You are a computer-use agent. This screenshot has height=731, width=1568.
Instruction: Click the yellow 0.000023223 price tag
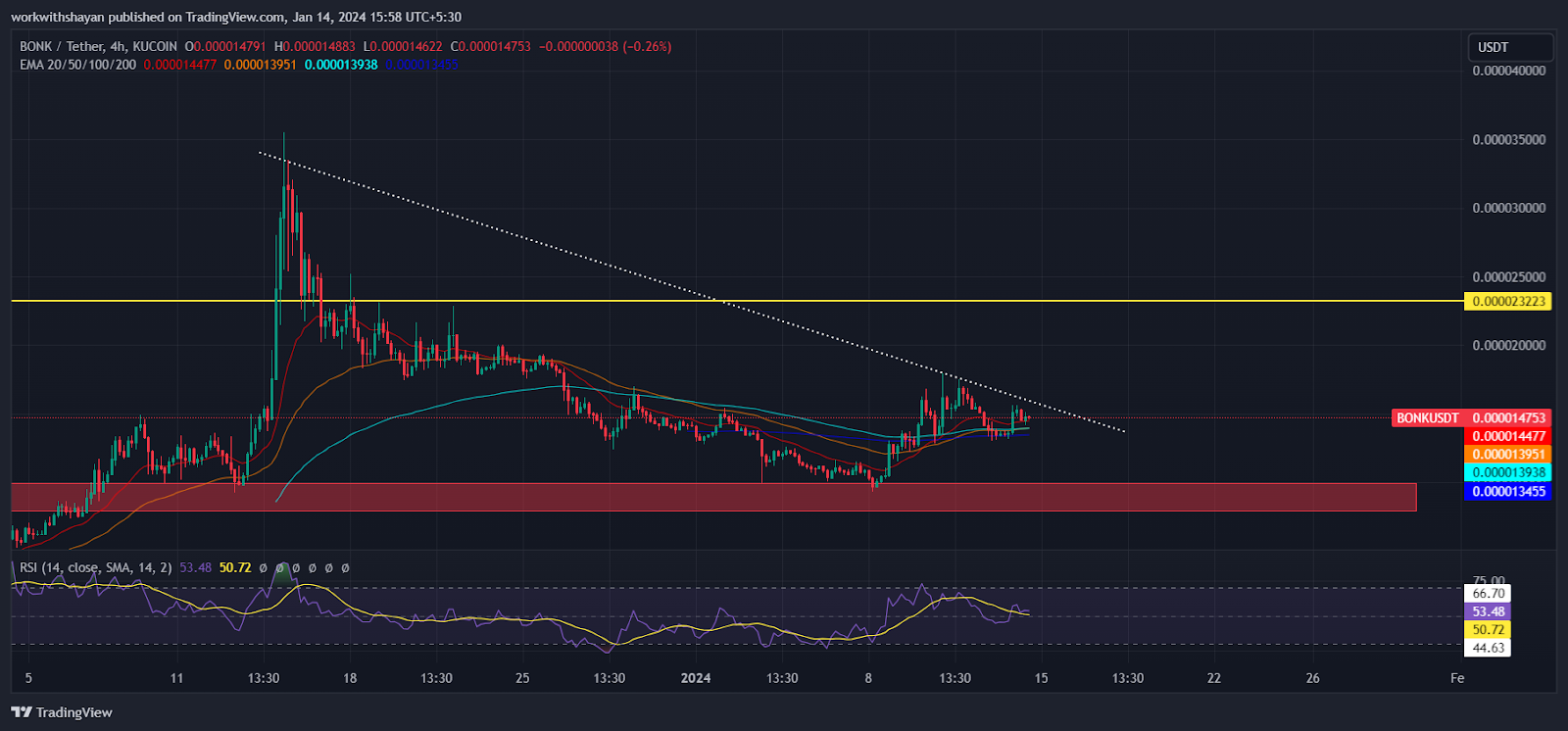[x=1508, y=301]
